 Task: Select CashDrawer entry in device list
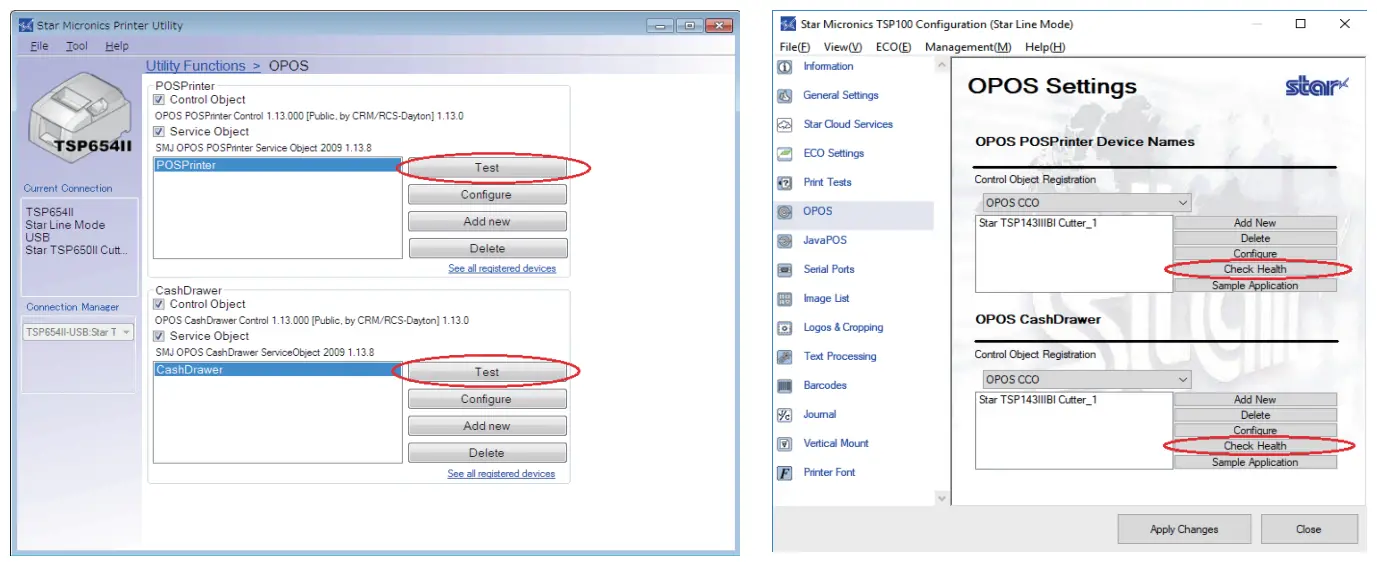click(x=277, y=370)
